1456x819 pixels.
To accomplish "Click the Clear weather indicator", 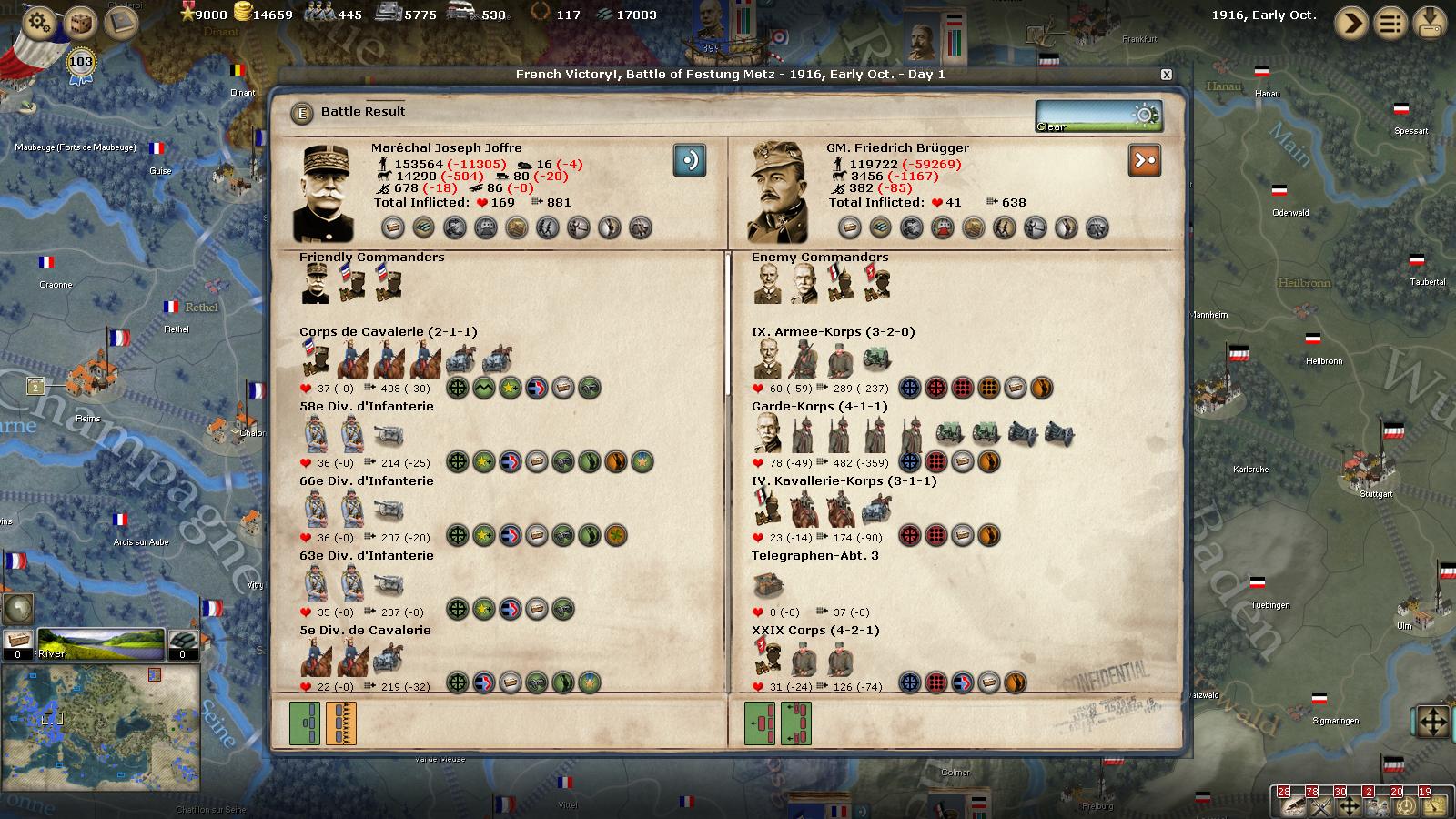I will coord(1098,116).
